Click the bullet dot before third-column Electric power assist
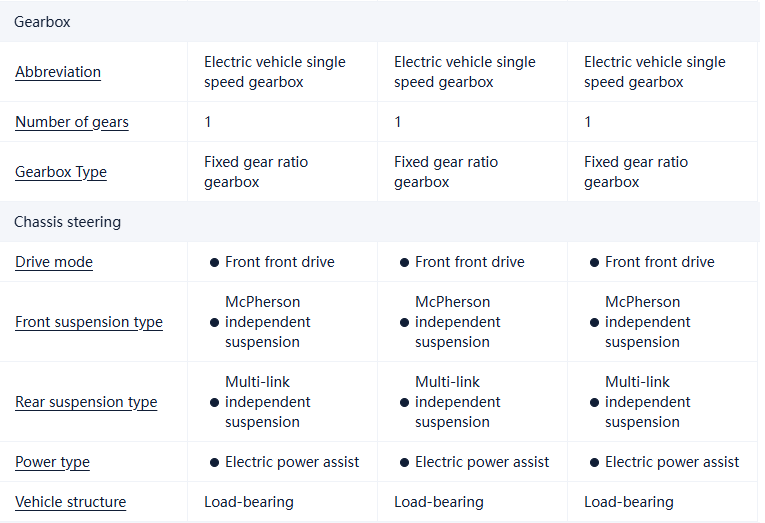Screen dimensions: 765x523 (x=594, y=463)
